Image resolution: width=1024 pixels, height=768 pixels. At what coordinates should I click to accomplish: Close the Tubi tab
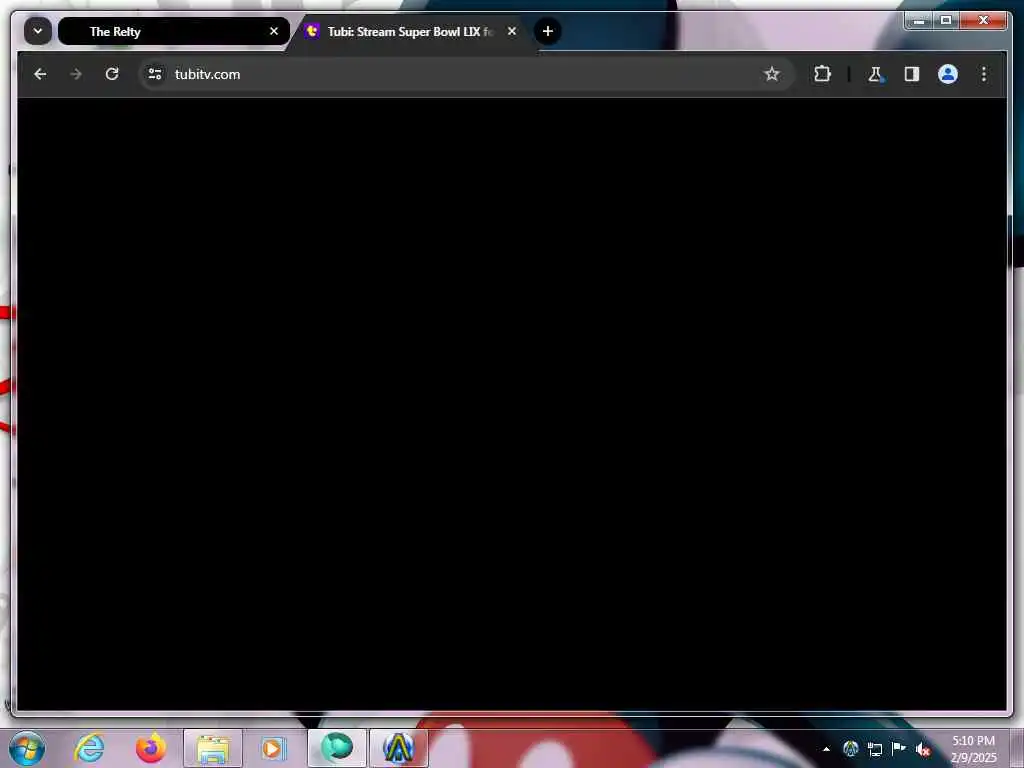coord(512,31)
